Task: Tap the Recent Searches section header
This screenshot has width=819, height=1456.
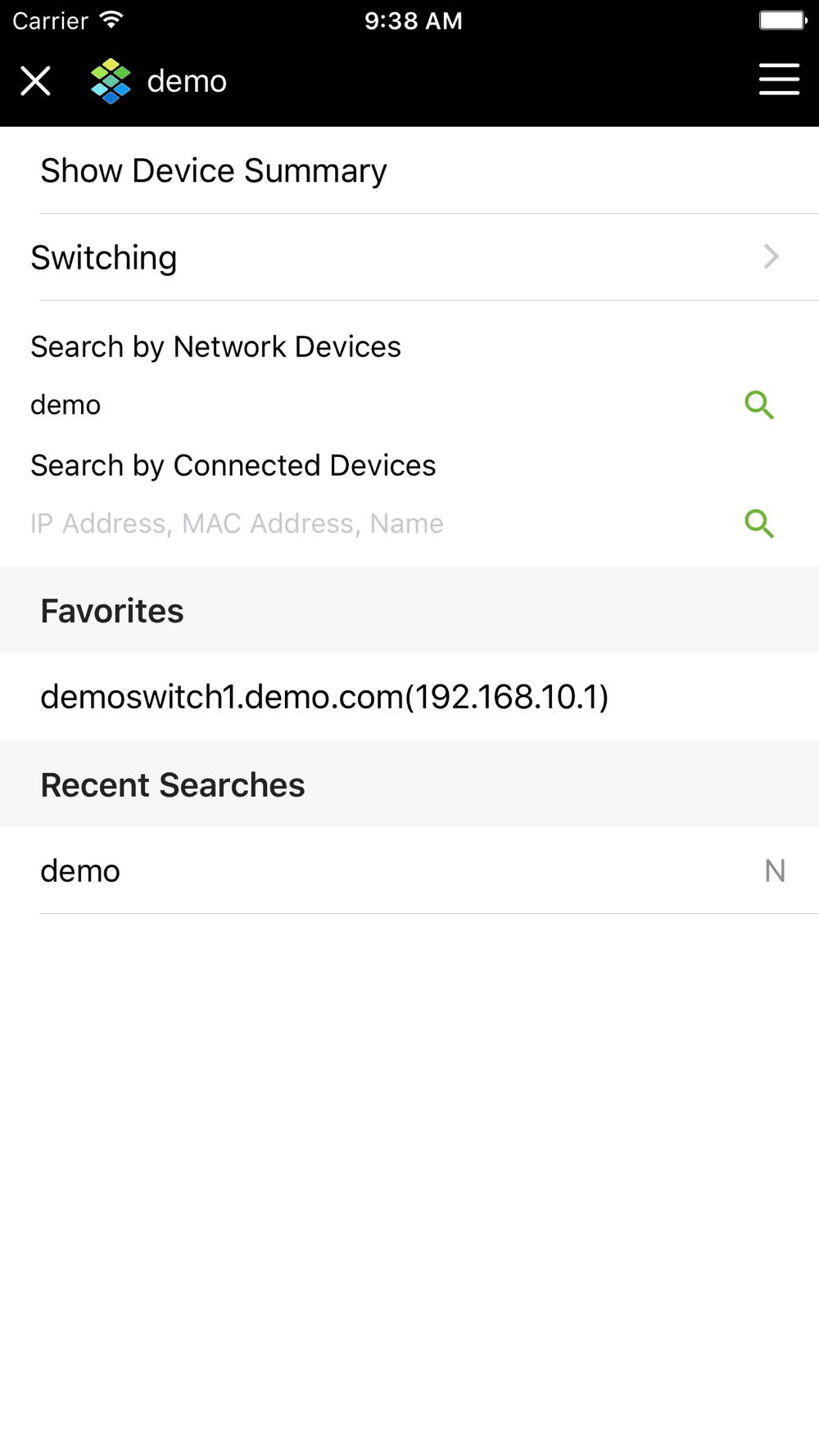Action: (409, 785)
